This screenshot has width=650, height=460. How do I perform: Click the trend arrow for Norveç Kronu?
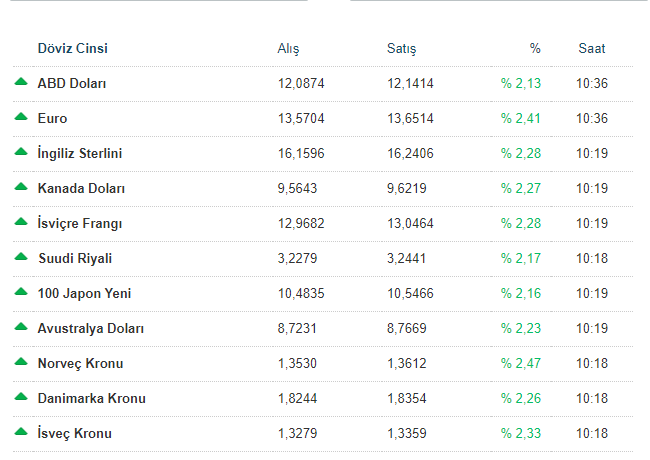point(21,362)
